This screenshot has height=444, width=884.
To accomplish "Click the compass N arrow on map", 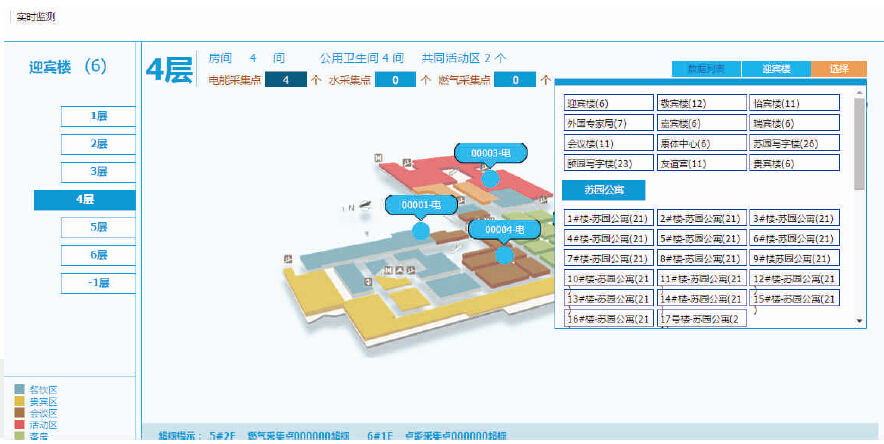I will pos(349,207).
